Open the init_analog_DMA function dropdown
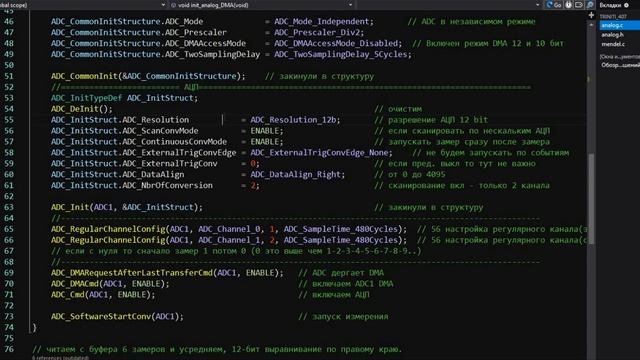The height and width of the screenshot is (360, 640). point(261,5)
